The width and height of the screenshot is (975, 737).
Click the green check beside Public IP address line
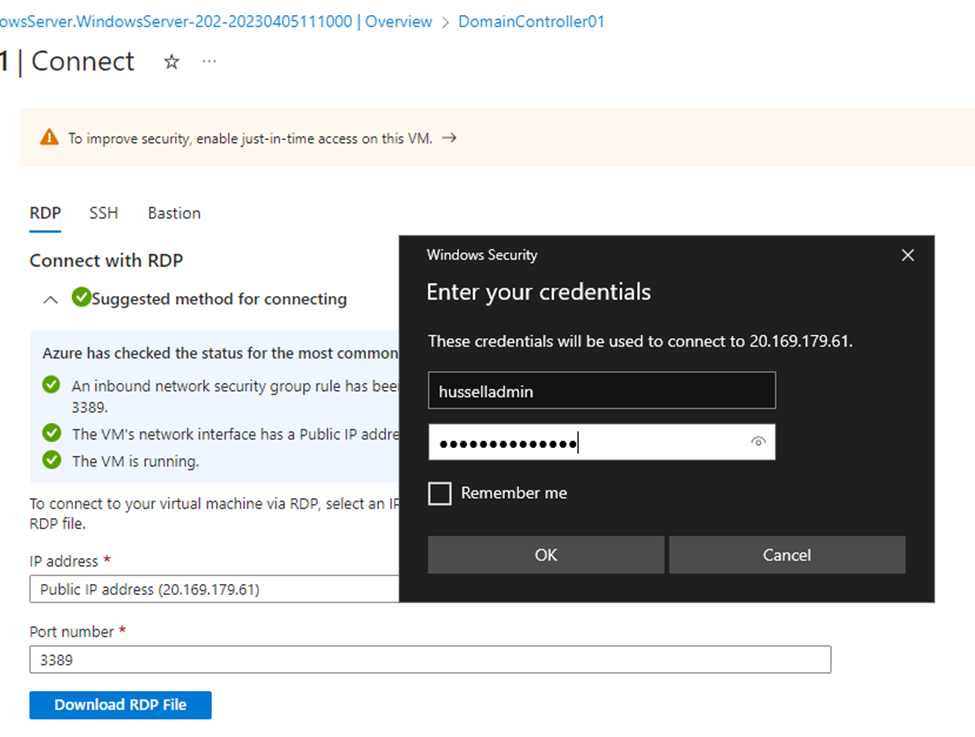[x=52, y=432]
